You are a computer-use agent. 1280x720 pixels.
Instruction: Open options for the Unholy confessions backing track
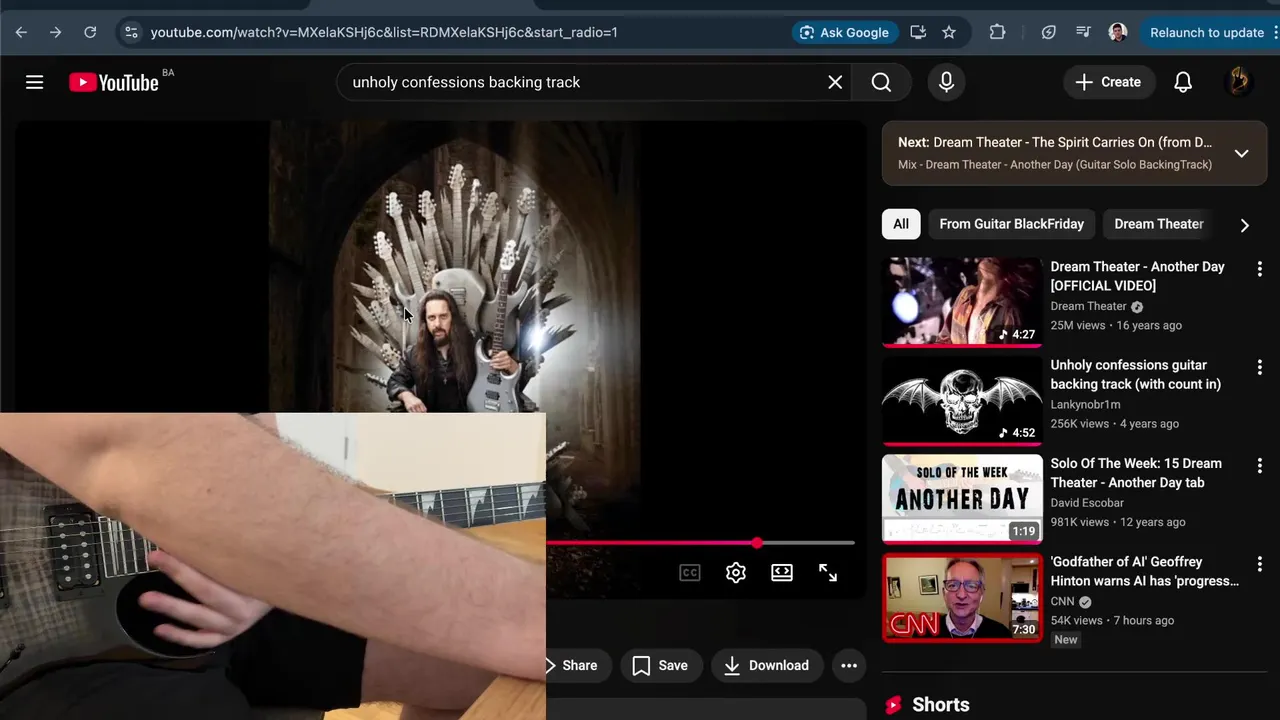(1259, 367)
